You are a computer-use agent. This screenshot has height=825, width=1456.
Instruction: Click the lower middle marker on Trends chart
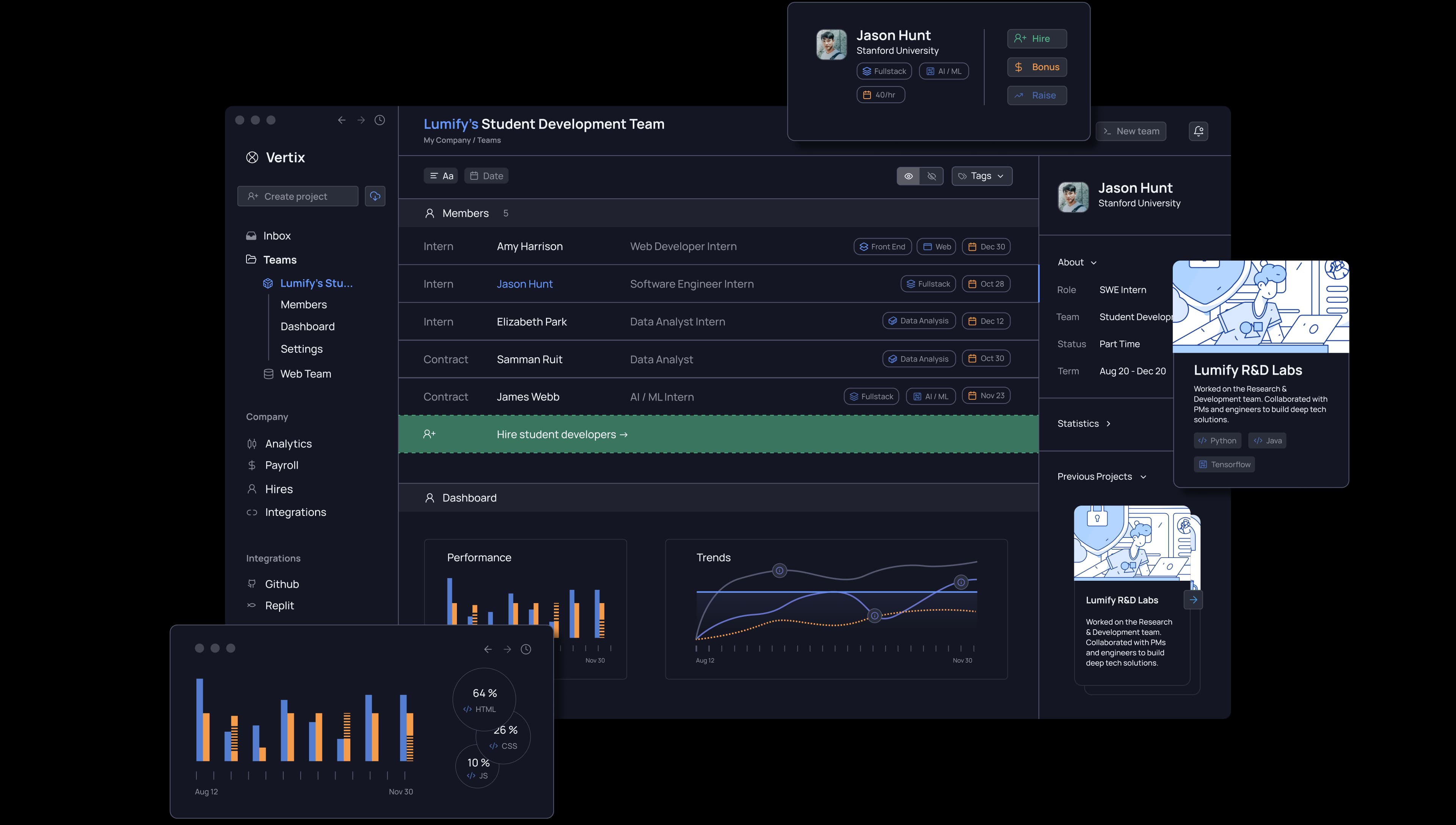[875, 615]
